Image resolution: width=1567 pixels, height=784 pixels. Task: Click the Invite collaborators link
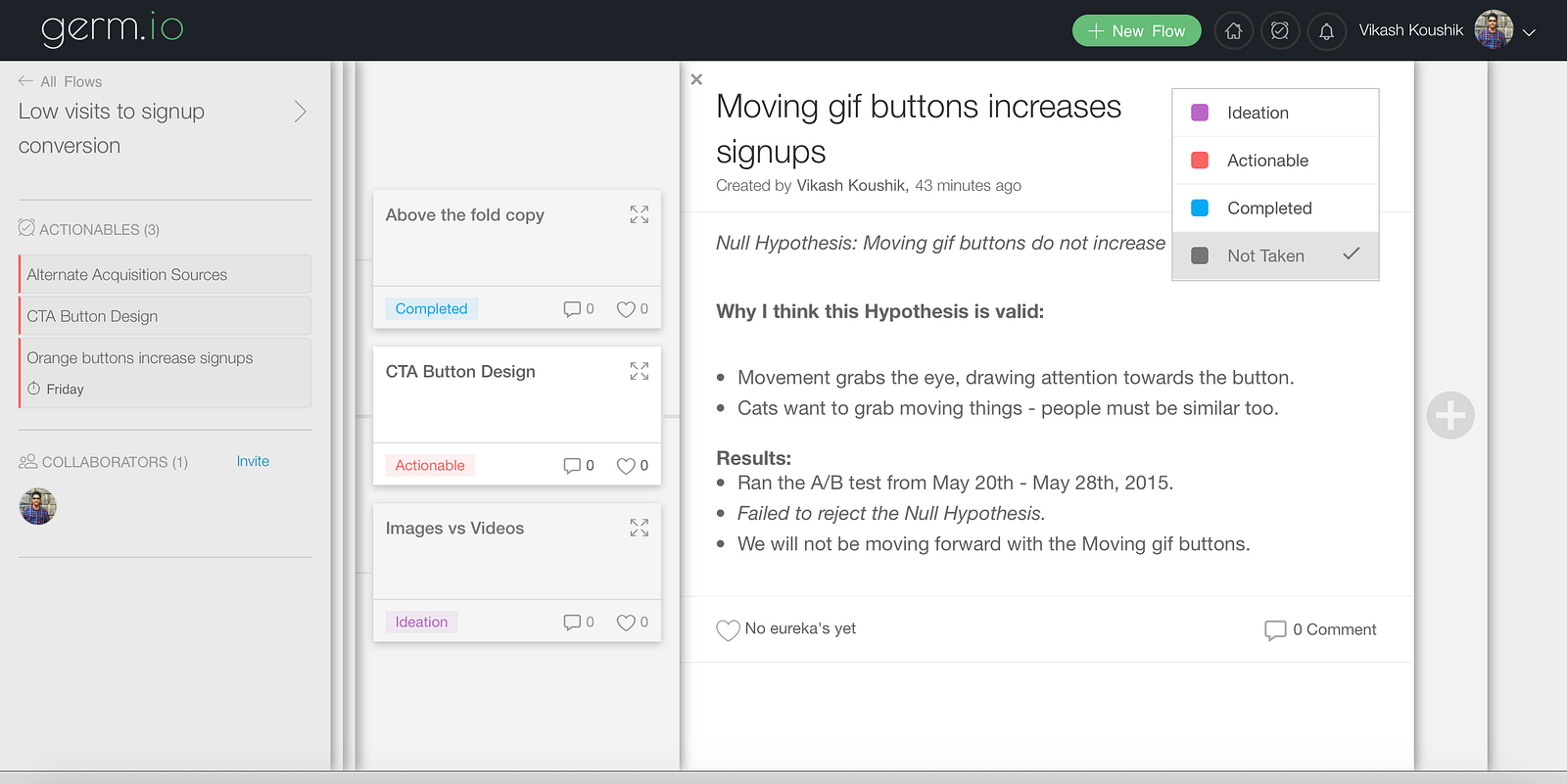coord(253,461)
